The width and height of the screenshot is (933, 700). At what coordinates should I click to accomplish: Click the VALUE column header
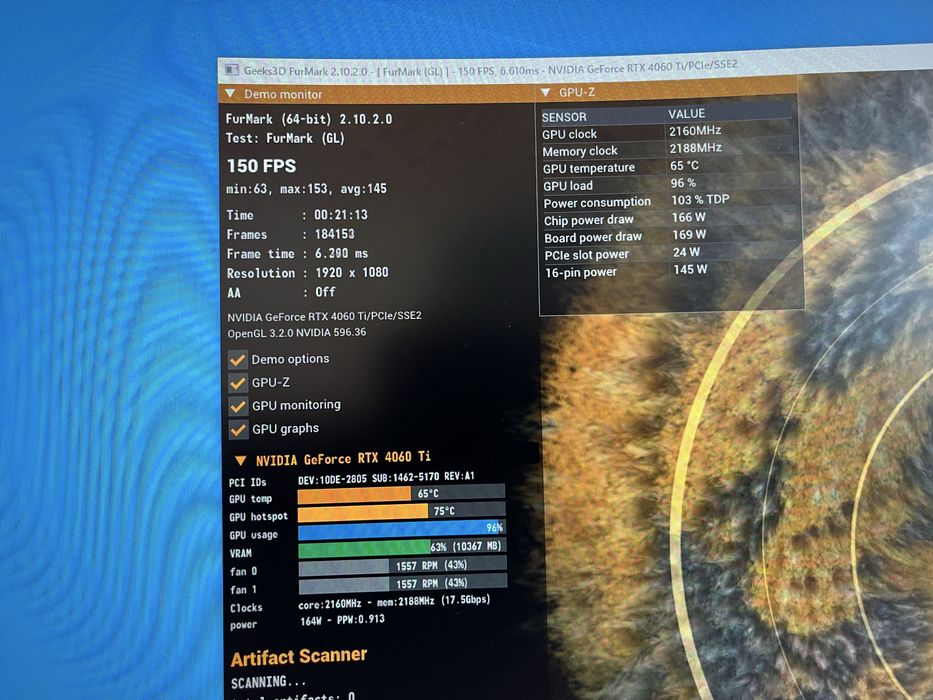pos(686,114)
